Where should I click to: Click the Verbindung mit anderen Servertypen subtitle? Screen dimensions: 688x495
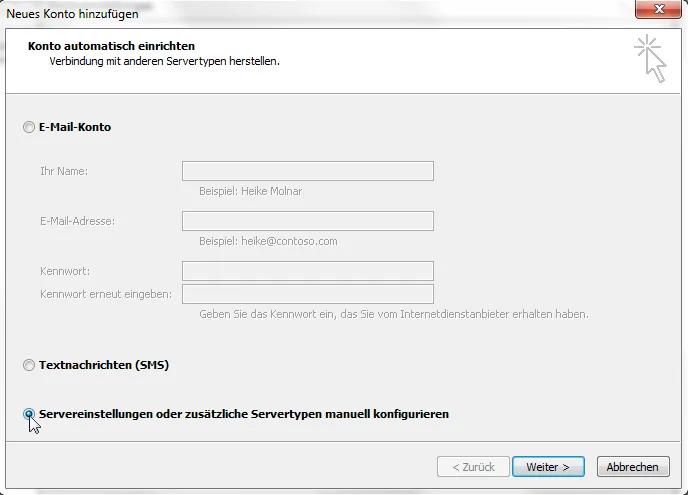[x=164, y=61]
